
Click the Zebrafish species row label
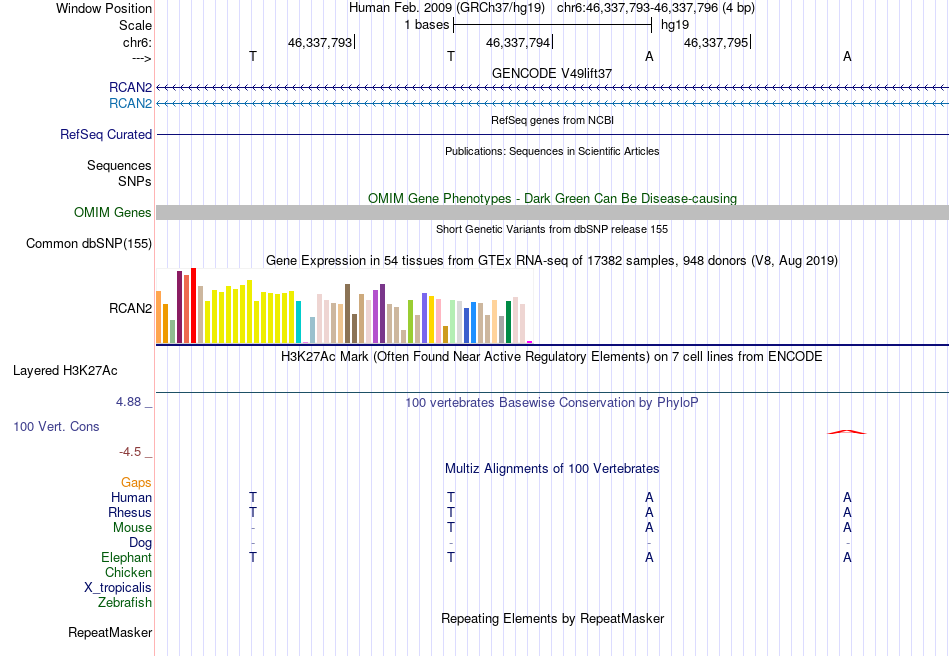tap(125, 603)
